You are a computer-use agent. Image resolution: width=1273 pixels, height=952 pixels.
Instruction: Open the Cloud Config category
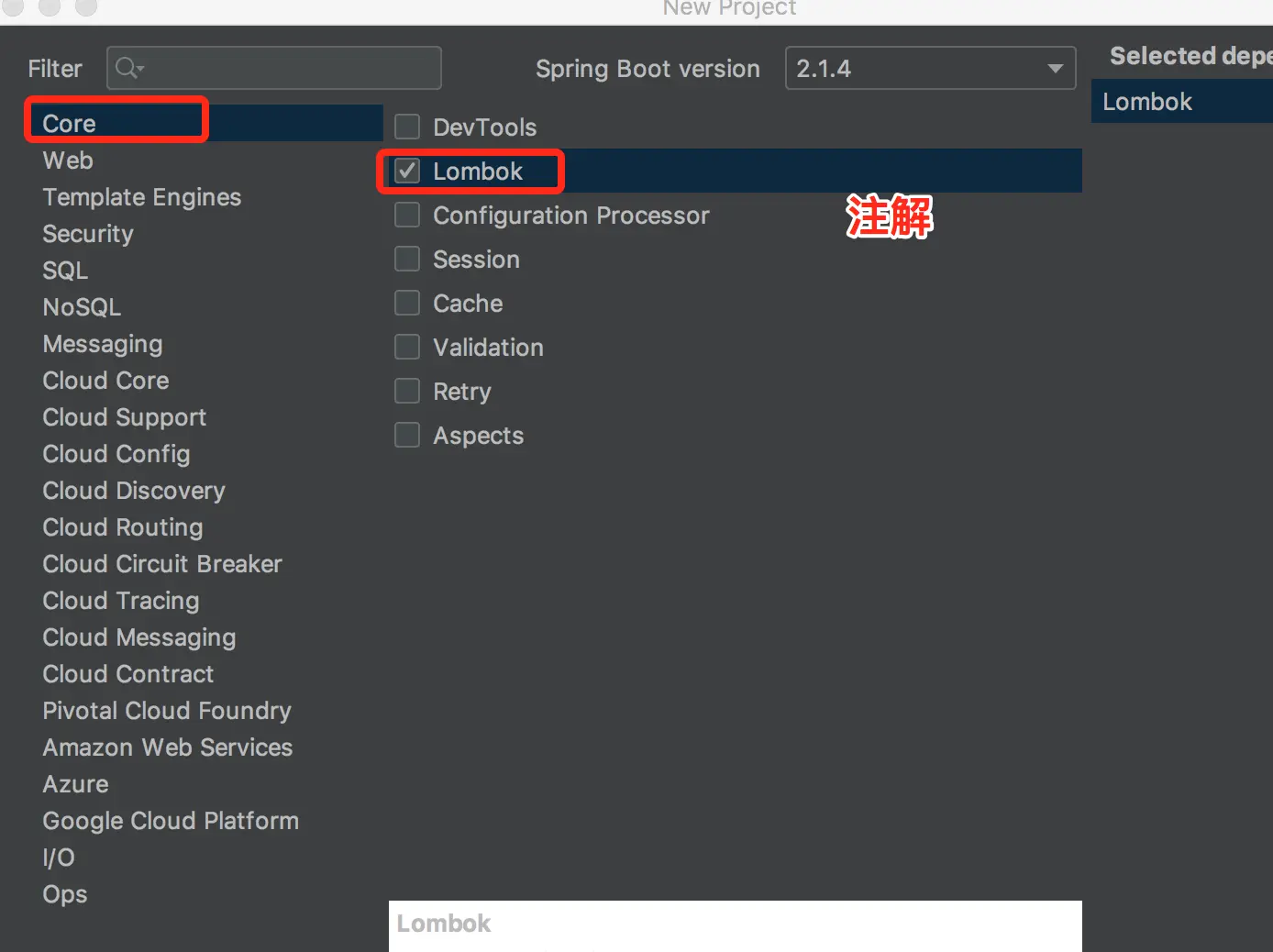[116, 454]
